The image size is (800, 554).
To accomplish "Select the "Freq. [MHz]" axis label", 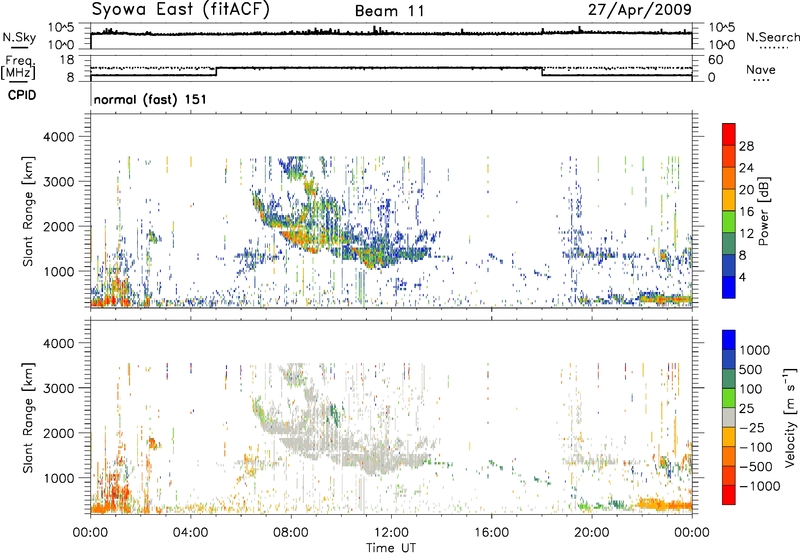I will 18,68.
